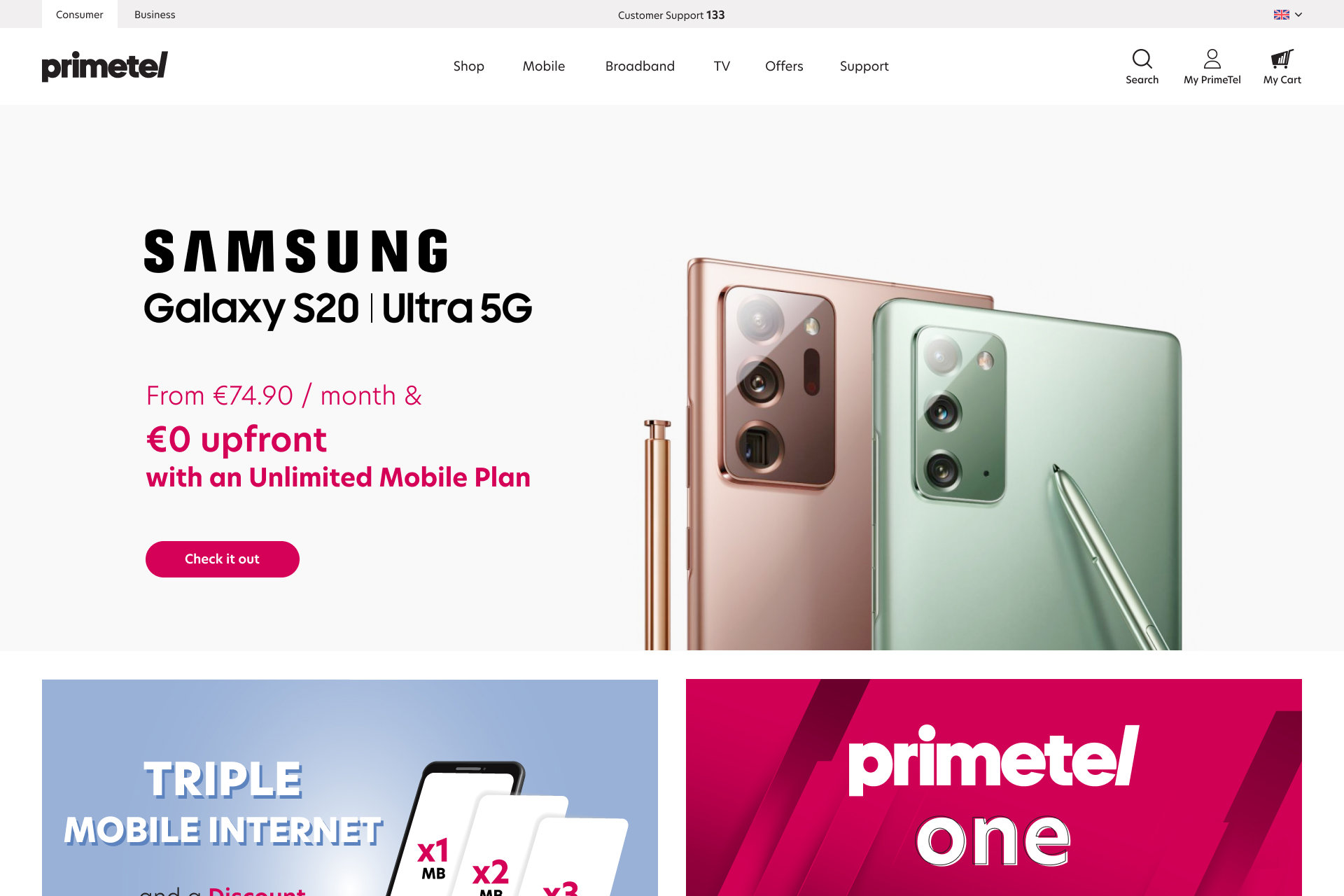The width and height of the screenshot is (1344, 896).
Task: Open the Triple Mobile Internet banner
Action: [350, 787]
